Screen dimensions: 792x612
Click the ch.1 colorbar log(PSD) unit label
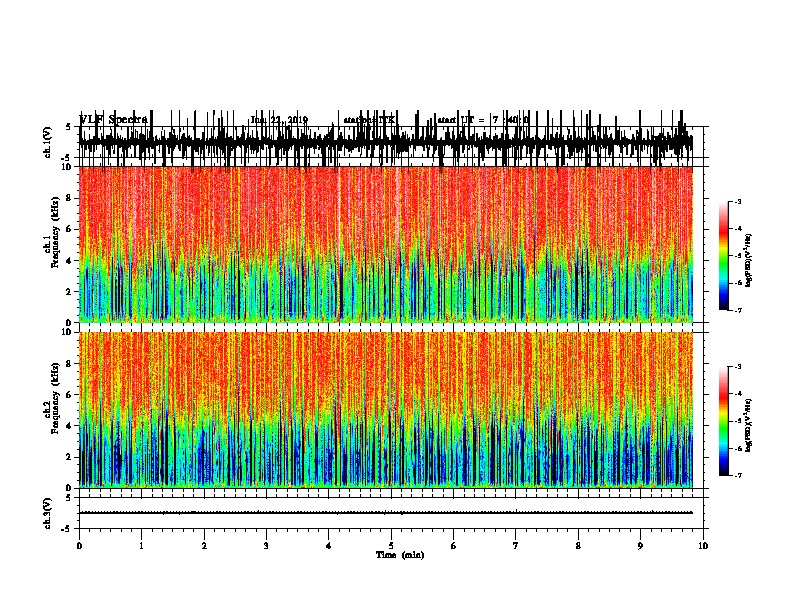coord(749,261)
